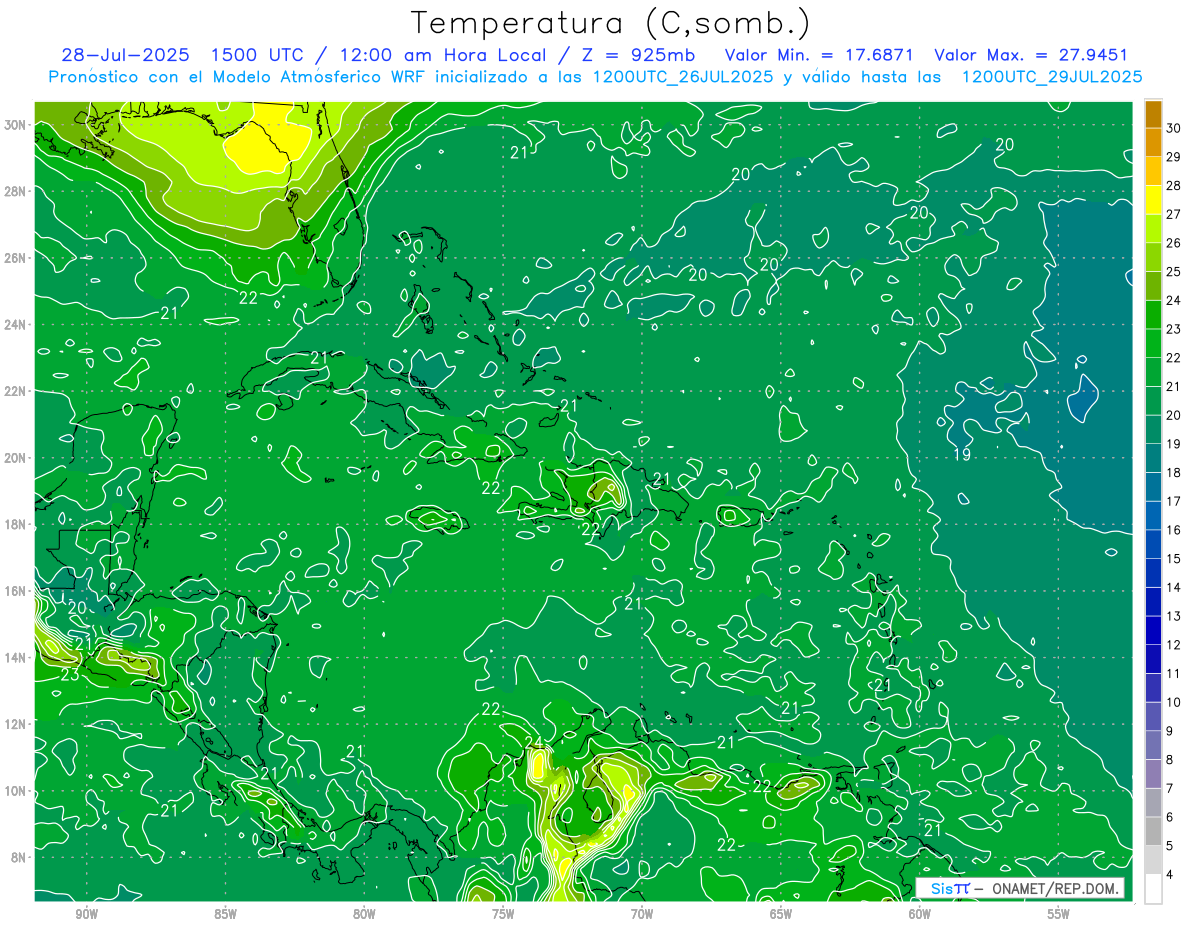Pick the white legend swatch below 4
Screen dimensions: 1200x927
1154,889
